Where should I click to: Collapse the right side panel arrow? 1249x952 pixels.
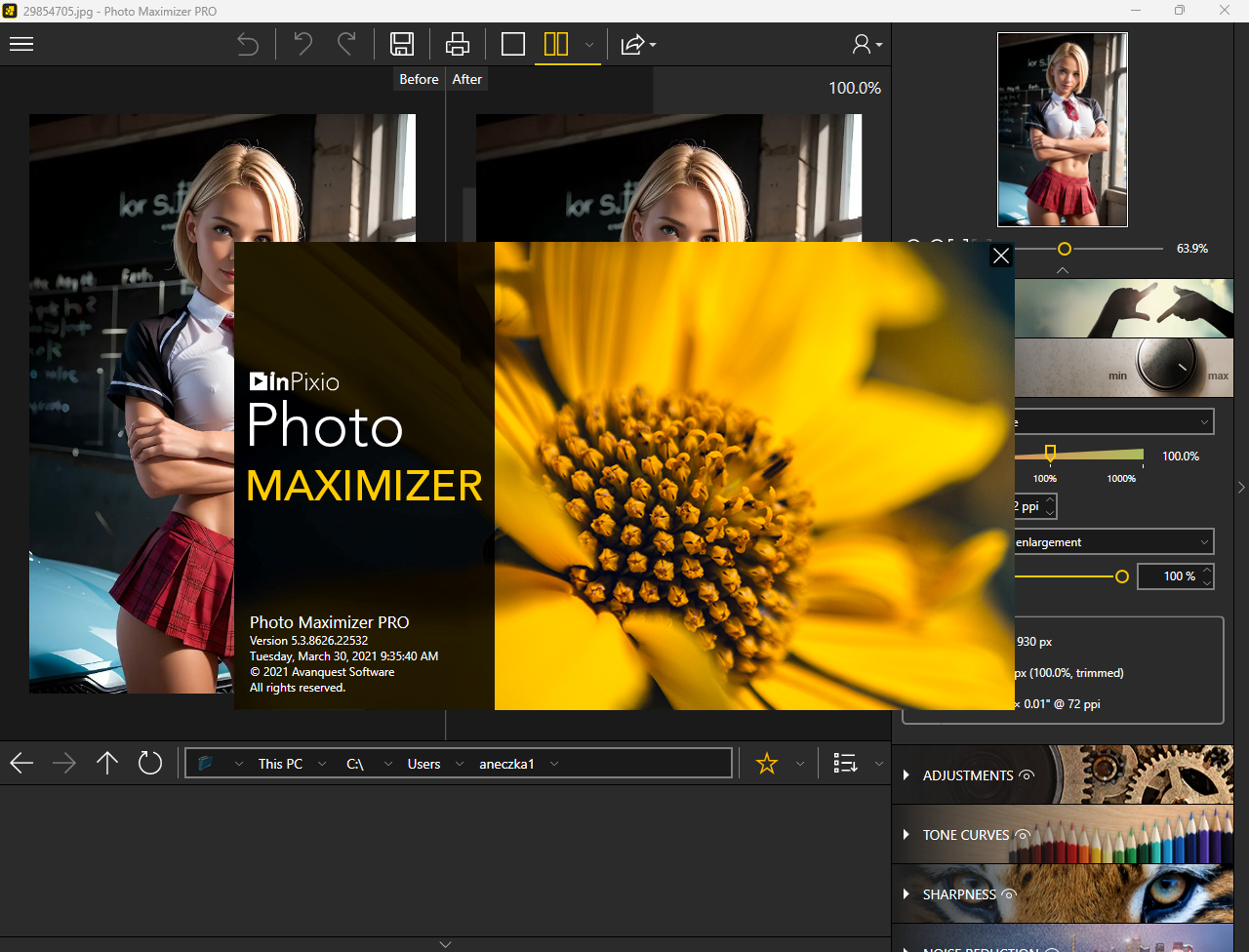tap(1241, 487)
